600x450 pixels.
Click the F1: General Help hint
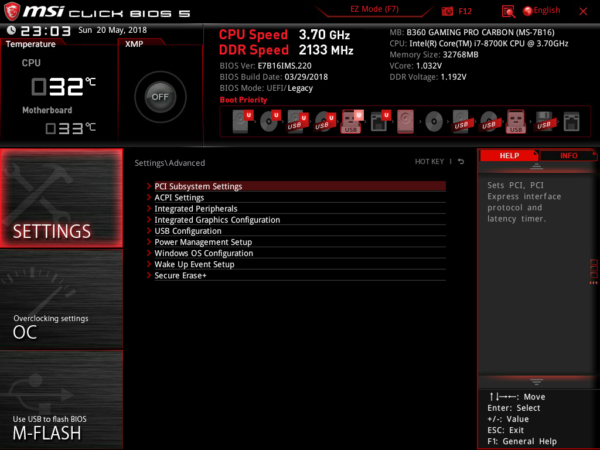(522, 441)
